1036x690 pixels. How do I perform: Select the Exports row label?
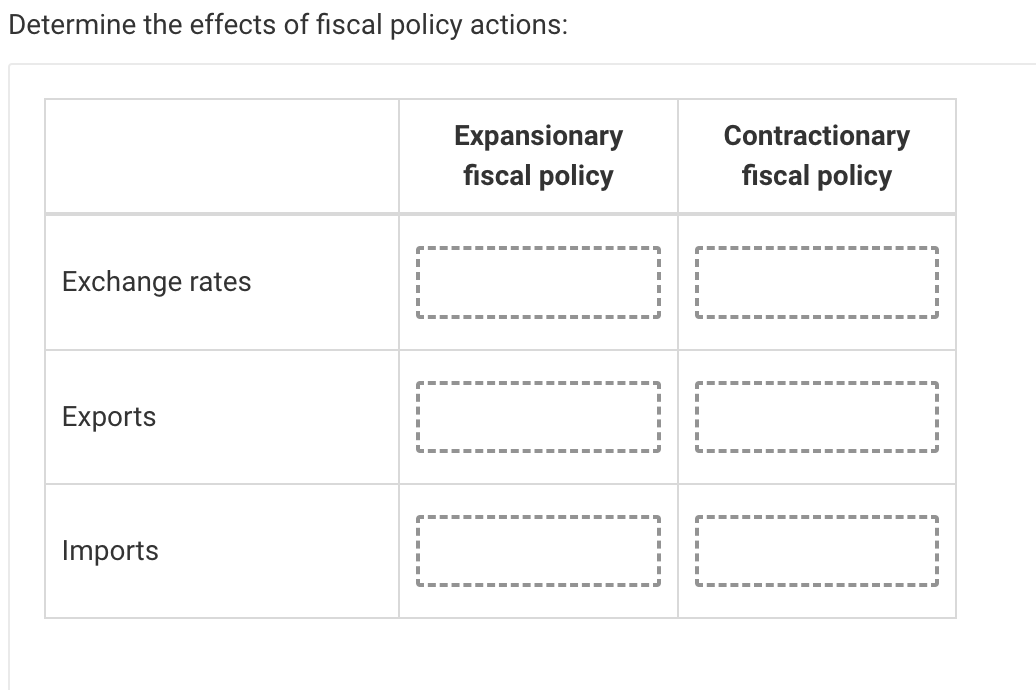(108, 417)
